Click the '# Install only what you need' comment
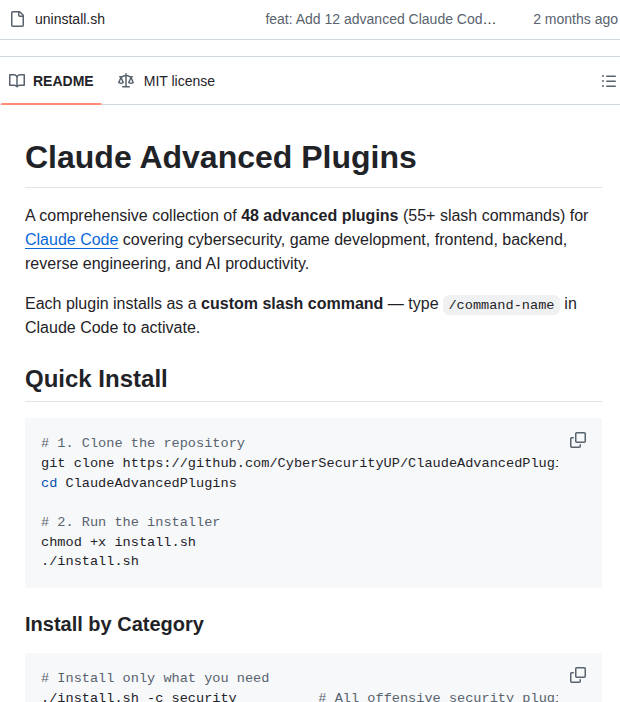Screen dimensions: 620x702 coord(155,678)
